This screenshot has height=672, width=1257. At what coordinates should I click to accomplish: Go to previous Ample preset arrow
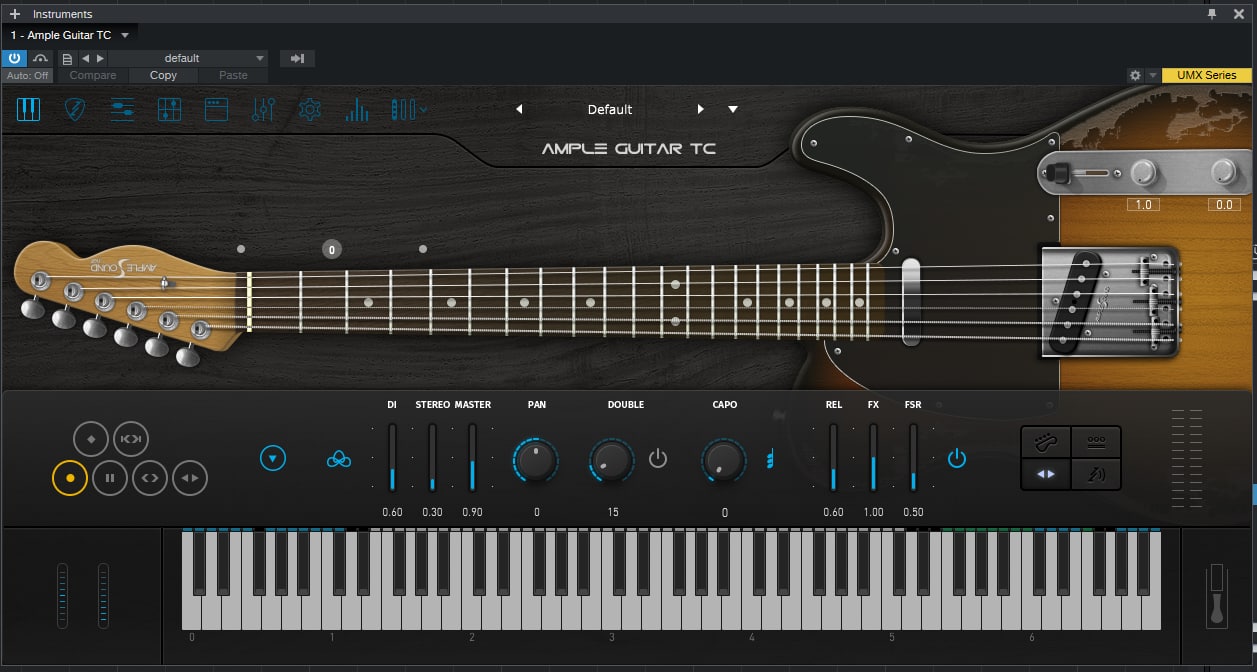pyautogui.click(x=519, y=109)
